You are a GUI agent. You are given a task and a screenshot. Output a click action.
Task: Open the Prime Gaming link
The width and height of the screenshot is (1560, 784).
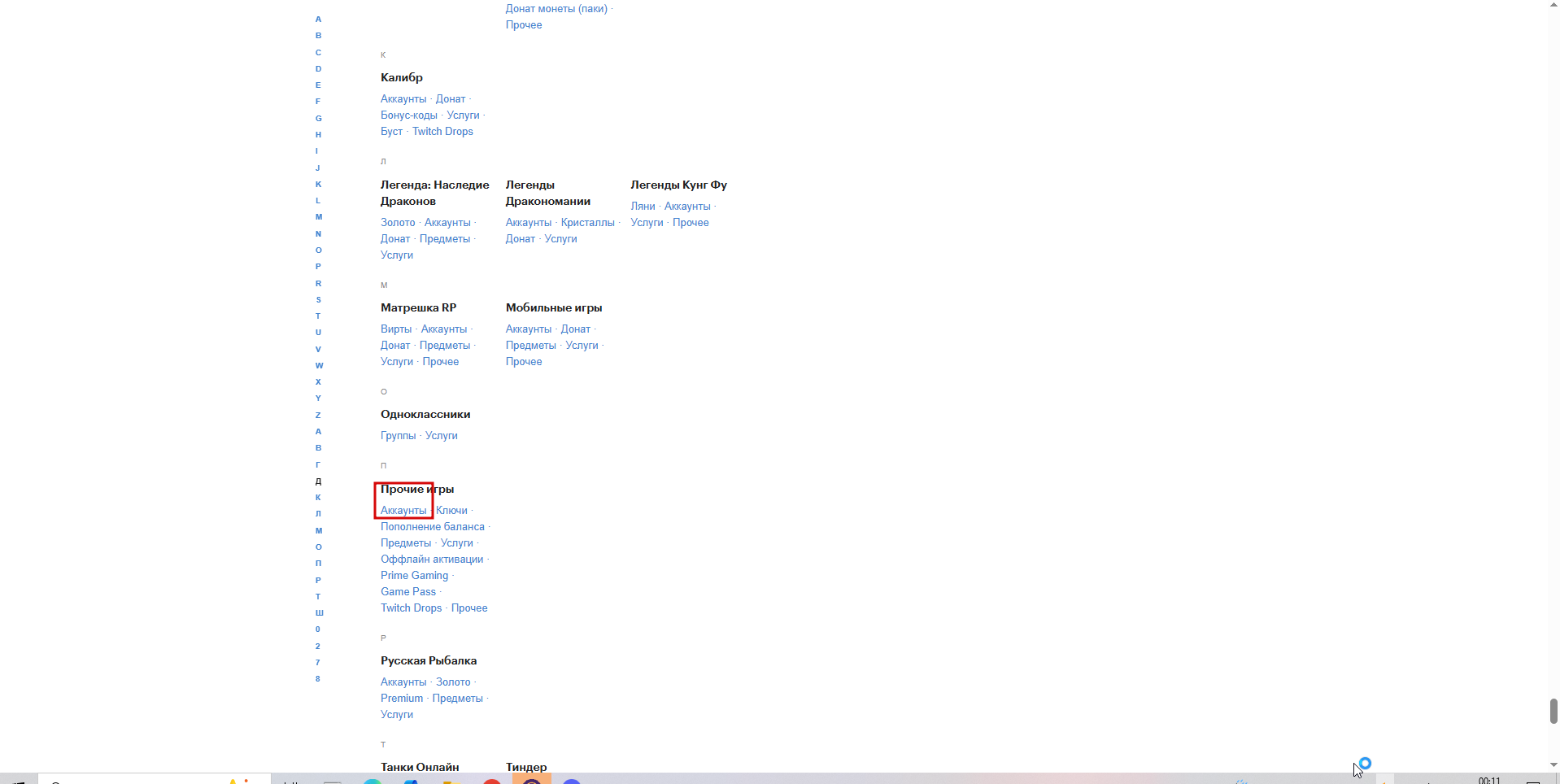pyautogui.click(x=415, y=576)
